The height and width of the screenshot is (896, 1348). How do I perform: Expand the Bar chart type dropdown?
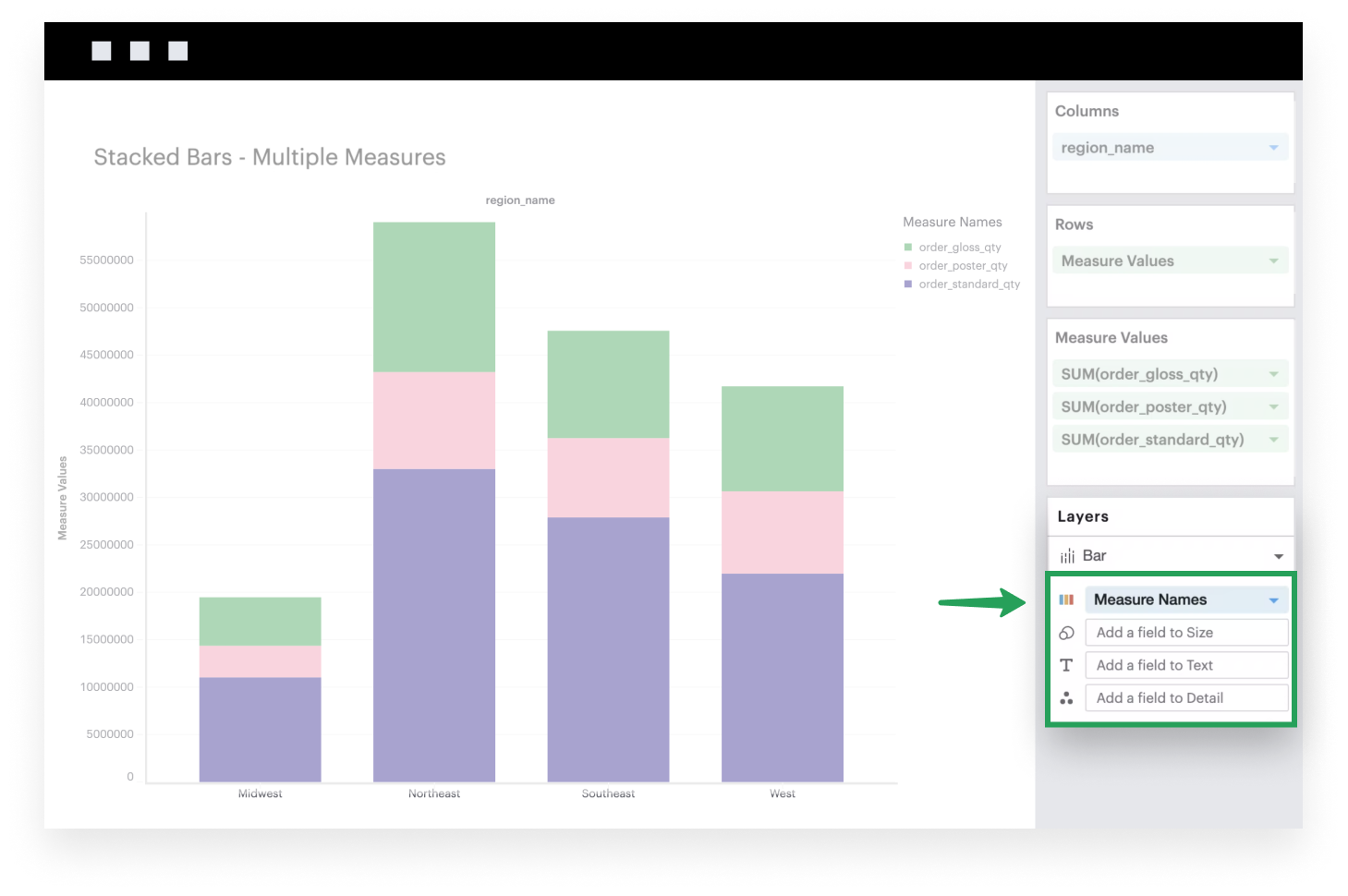click(x=1279, y=556)
